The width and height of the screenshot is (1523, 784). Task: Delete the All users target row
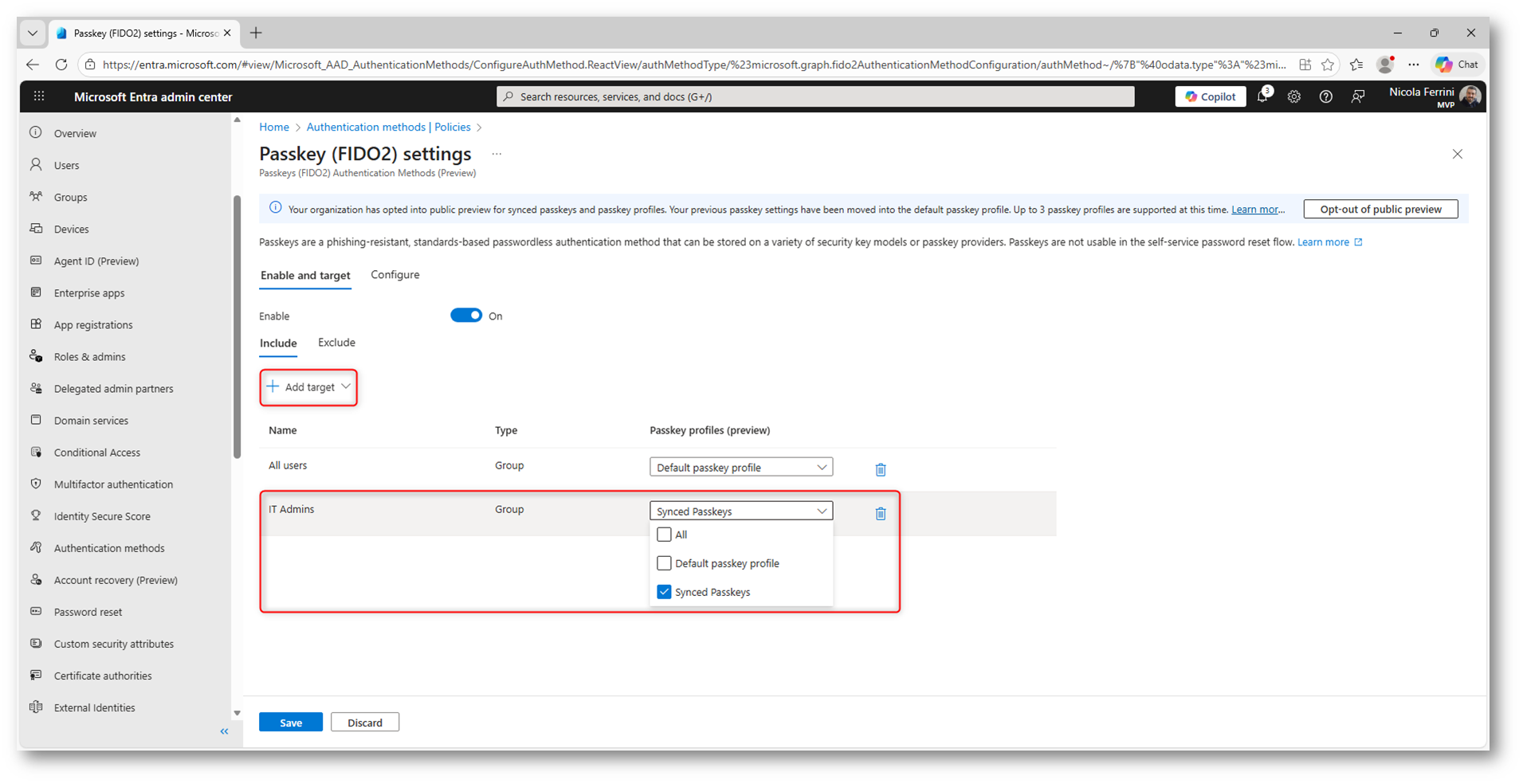click(880, 469)
